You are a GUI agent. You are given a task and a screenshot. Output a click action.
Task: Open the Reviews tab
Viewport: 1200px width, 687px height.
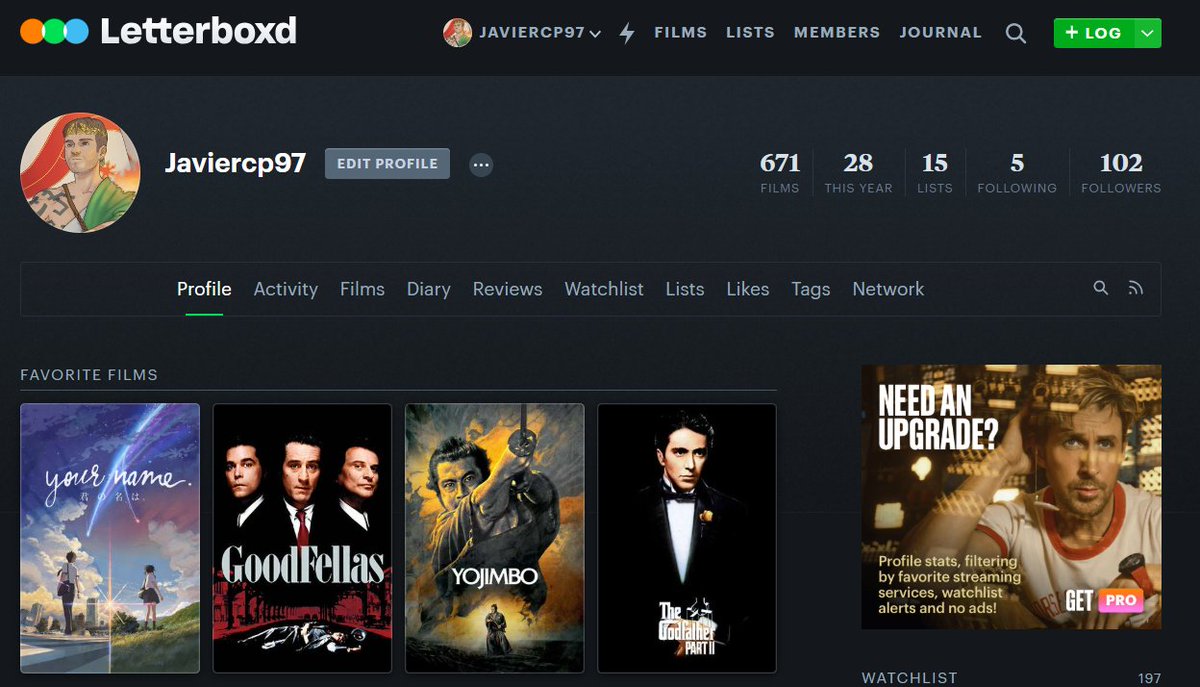[507, 289]
